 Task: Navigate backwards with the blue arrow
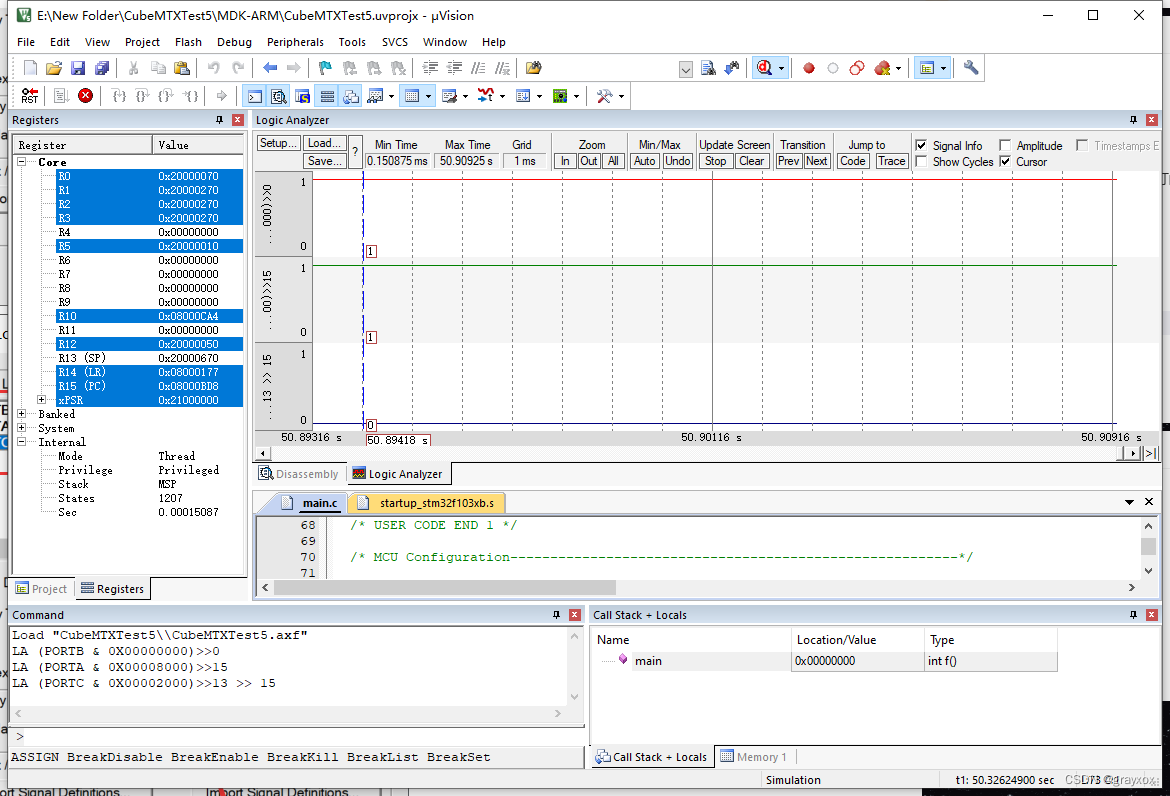[270, 68]
